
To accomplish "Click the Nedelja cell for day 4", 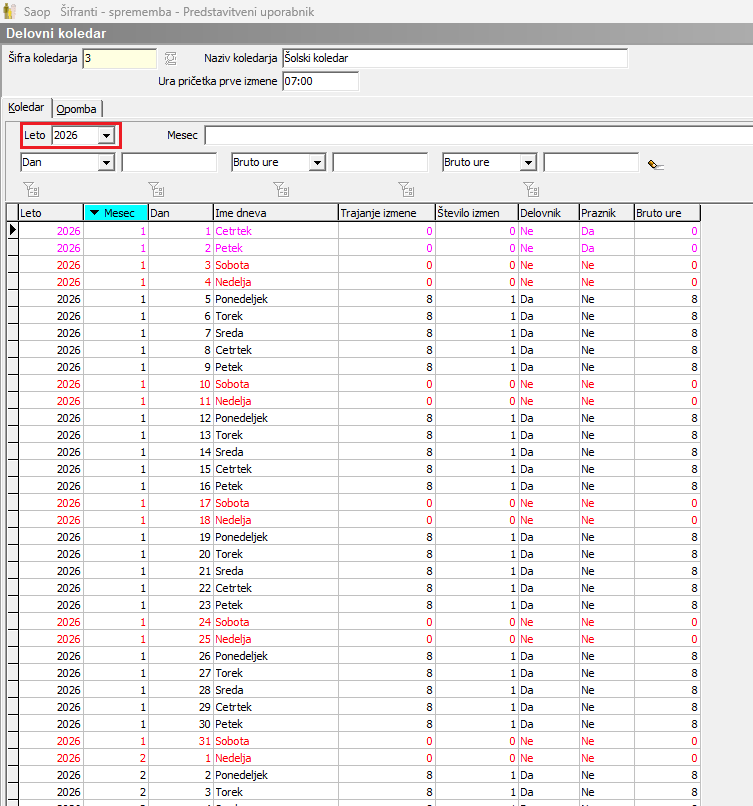I will 276,282.
